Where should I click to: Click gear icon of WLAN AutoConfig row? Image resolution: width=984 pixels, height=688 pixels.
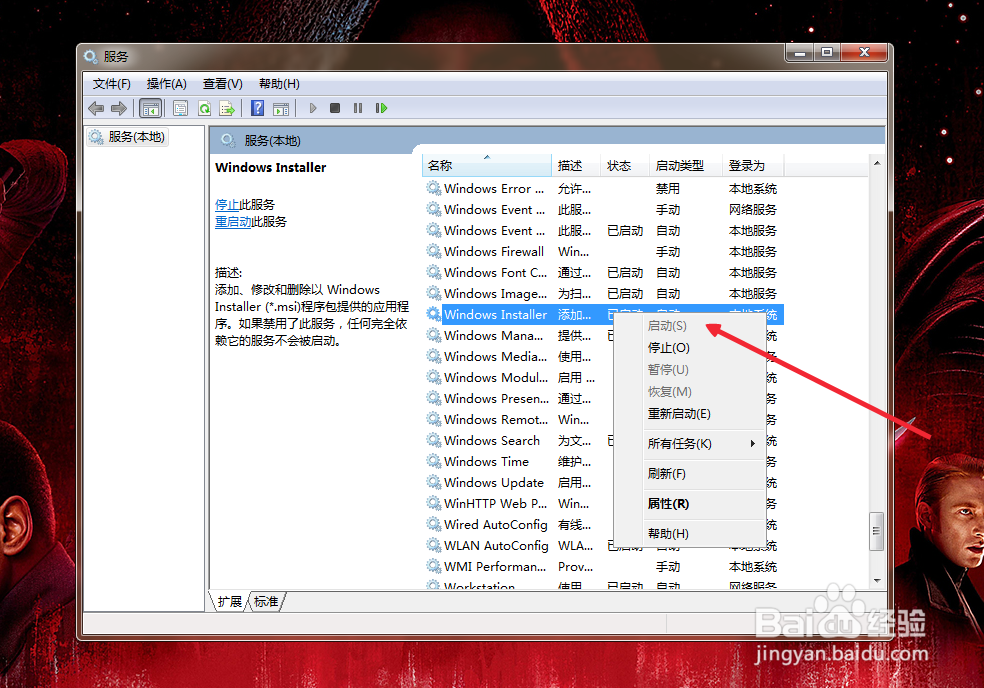coord(434,545)
